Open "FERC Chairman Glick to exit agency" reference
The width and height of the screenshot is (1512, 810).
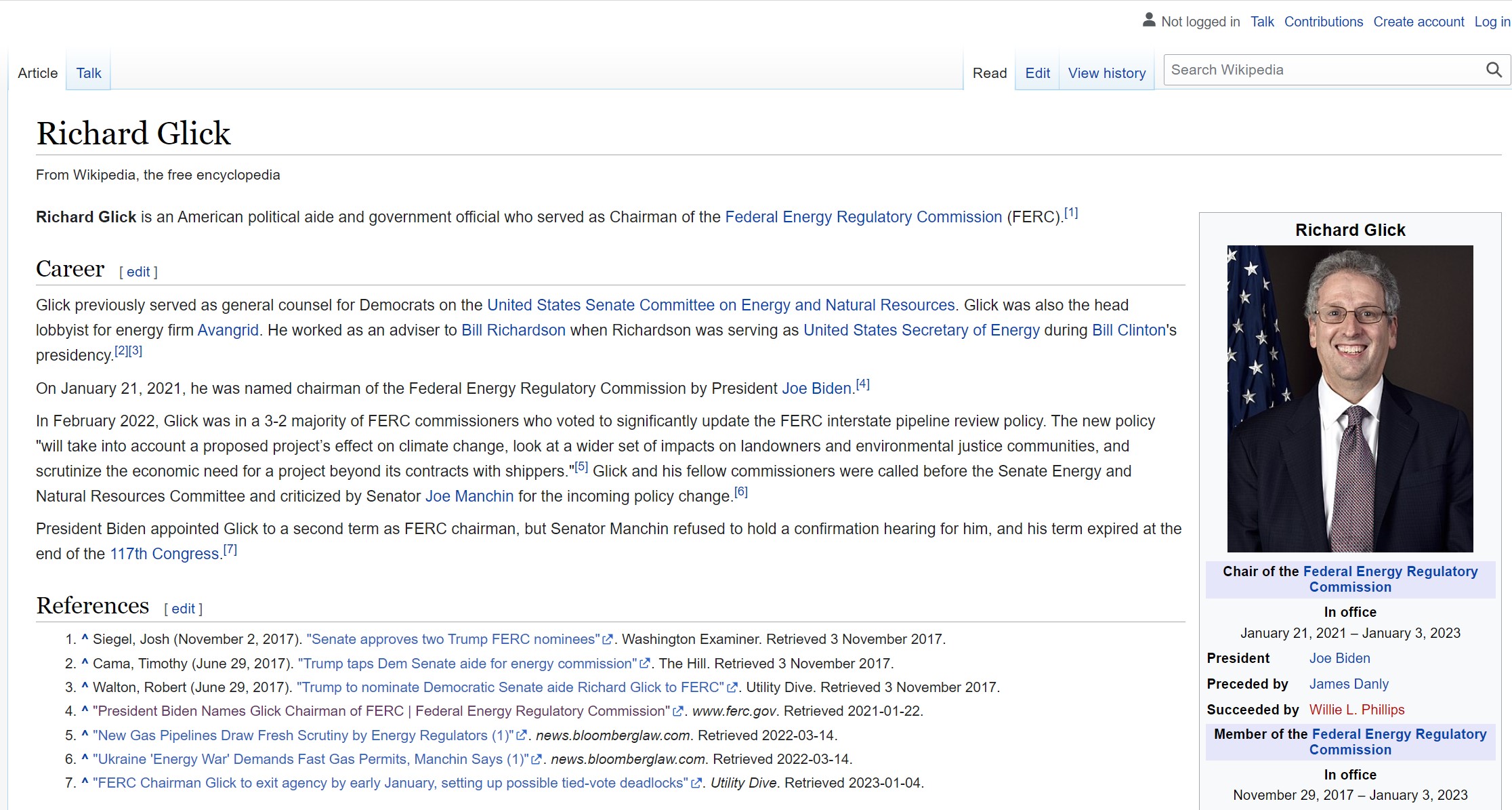[390, 783]
